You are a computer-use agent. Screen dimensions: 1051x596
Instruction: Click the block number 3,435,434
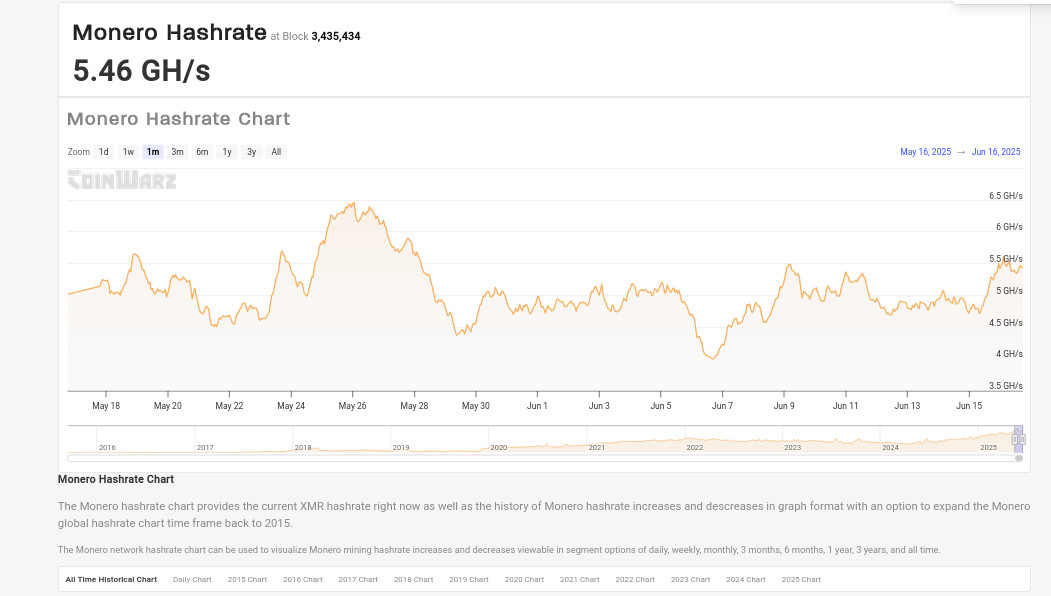pos(336,36)
